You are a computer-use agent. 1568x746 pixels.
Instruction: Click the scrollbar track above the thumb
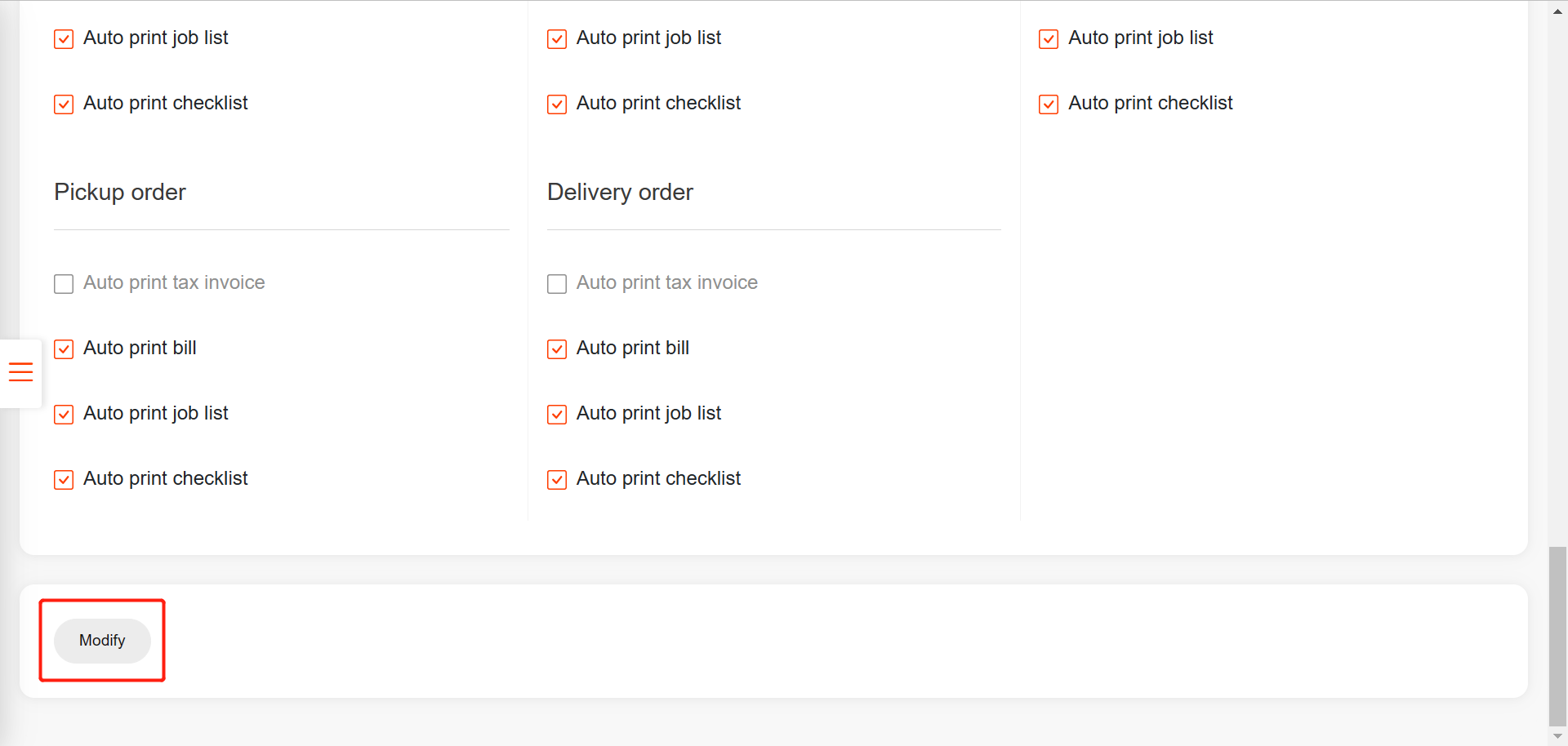(1557, 278)
